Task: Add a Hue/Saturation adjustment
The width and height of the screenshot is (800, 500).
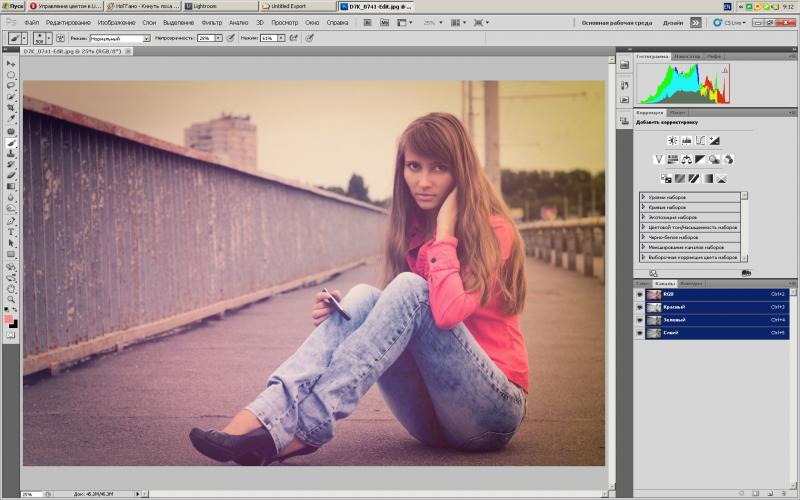Action: pos(672,160)
